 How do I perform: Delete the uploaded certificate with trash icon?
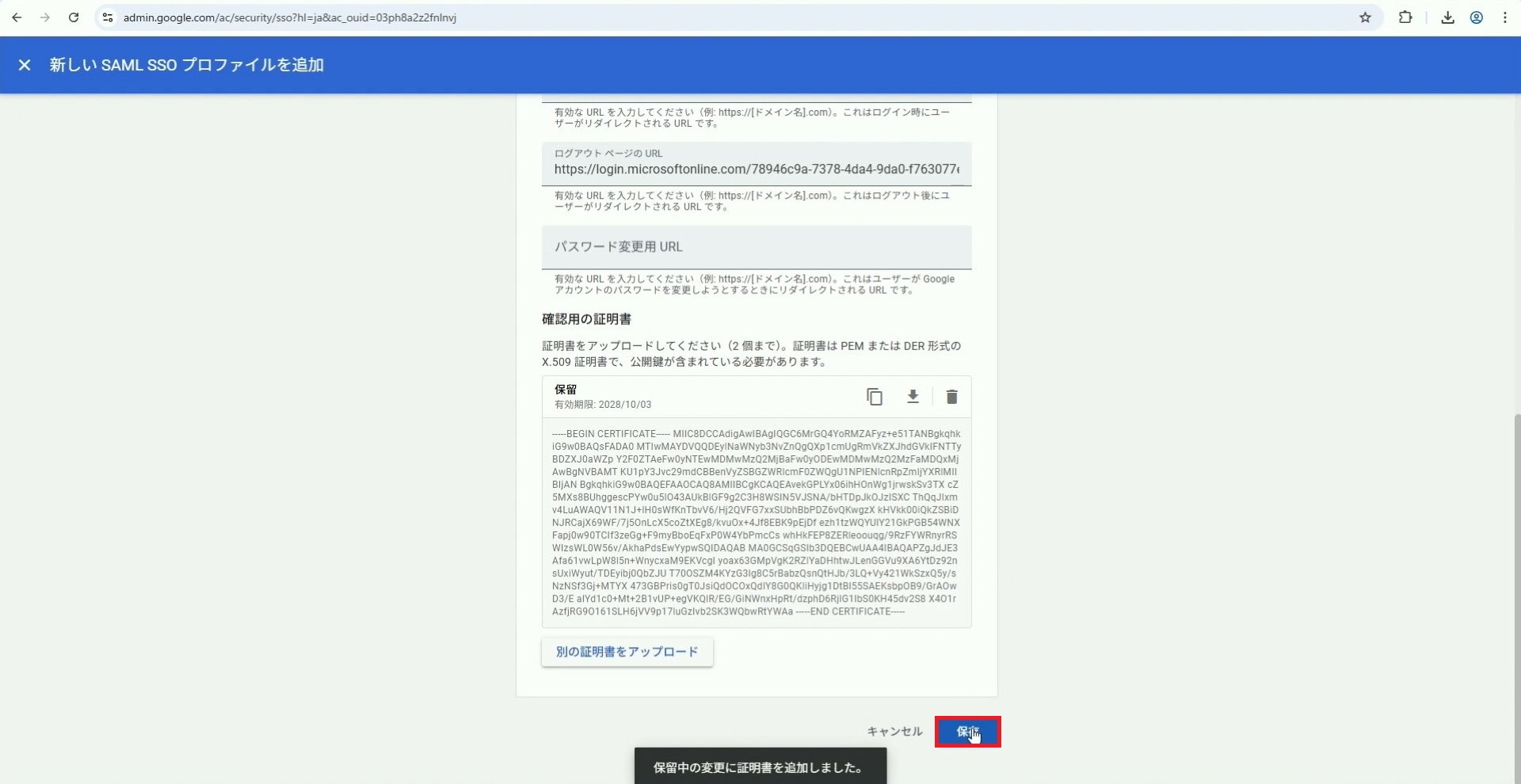pos(951,397)
